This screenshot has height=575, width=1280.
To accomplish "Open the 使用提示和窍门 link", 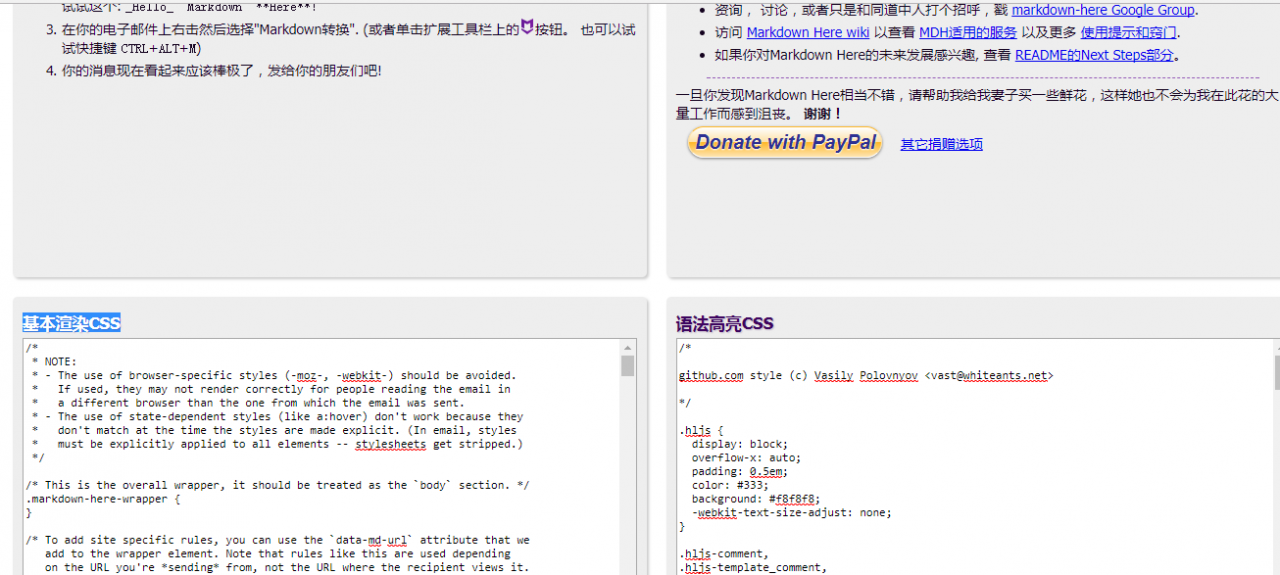I will click(1128, 32).
